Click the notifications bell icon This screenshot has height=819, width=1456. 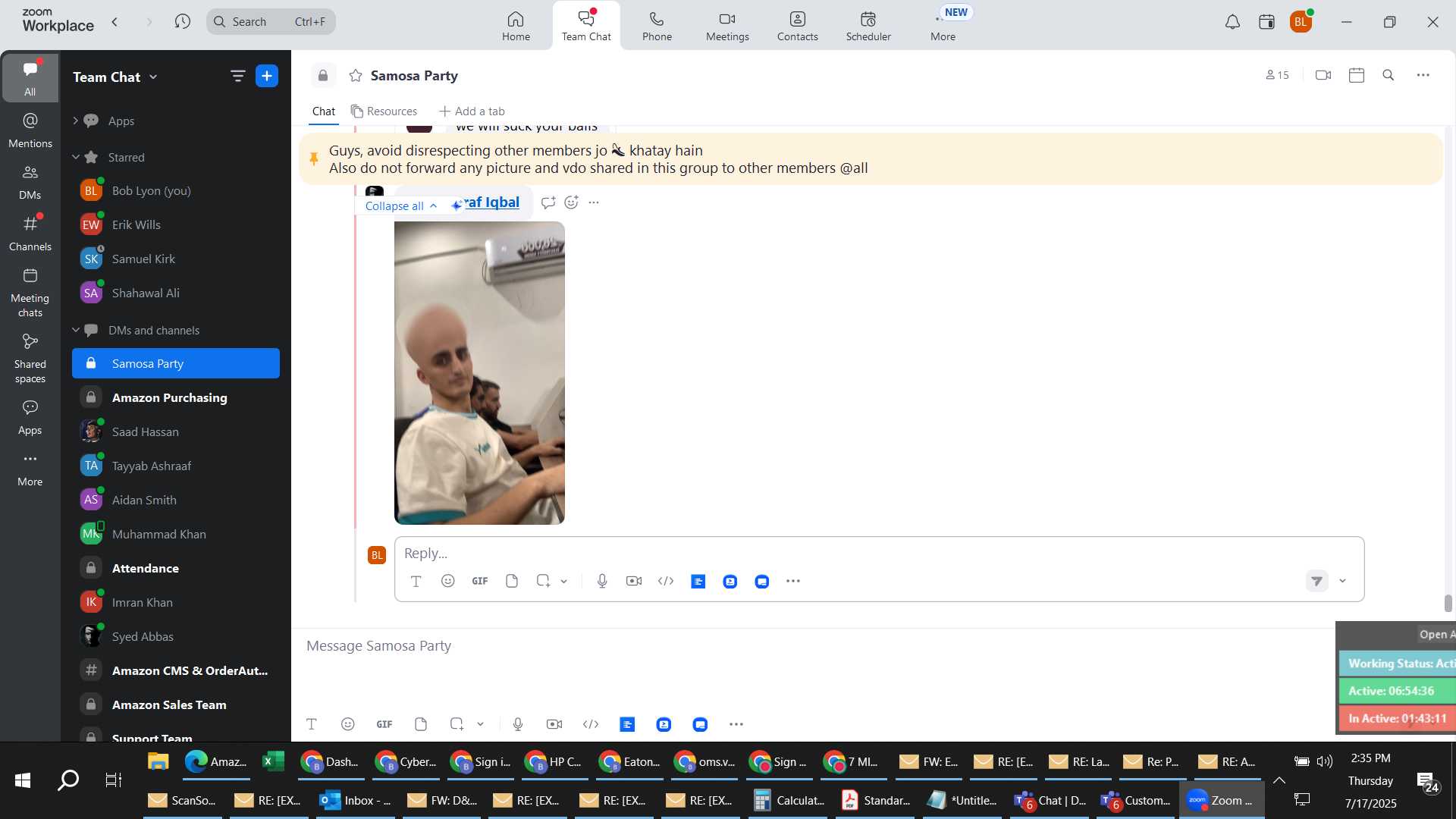(1232, 22)
